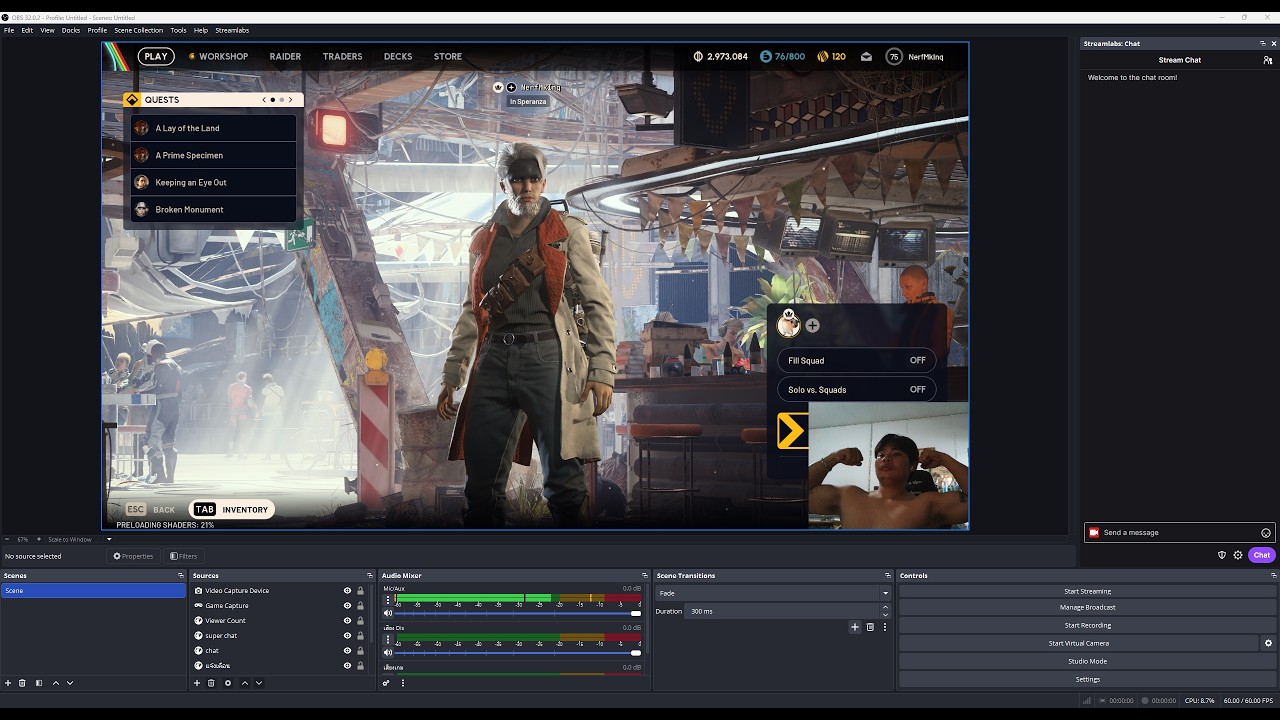Image resolution: width=1280 pixels, height=720 pixels.
Task: Move scene up with arrow icon
Action: 56,683
